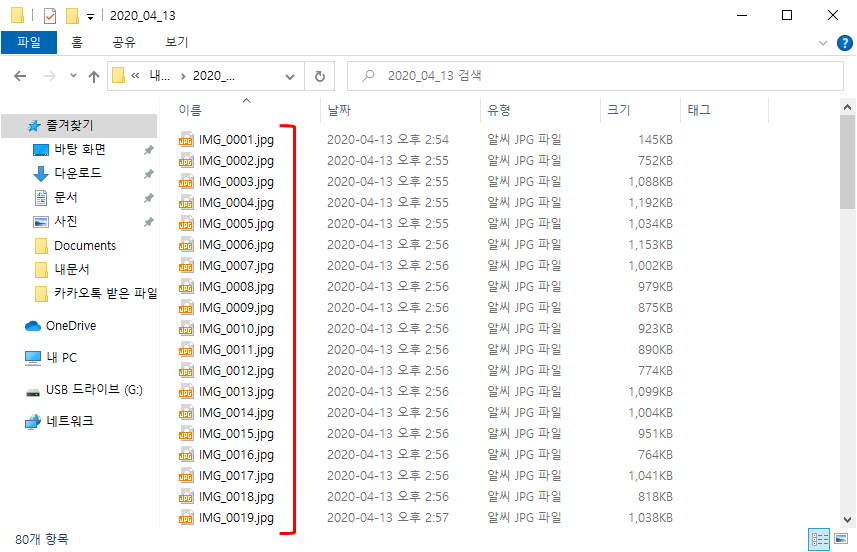The image size is (857, 552).
Task: Click the pin icon next to 바탕 화면
Action: tap(148, 150)
